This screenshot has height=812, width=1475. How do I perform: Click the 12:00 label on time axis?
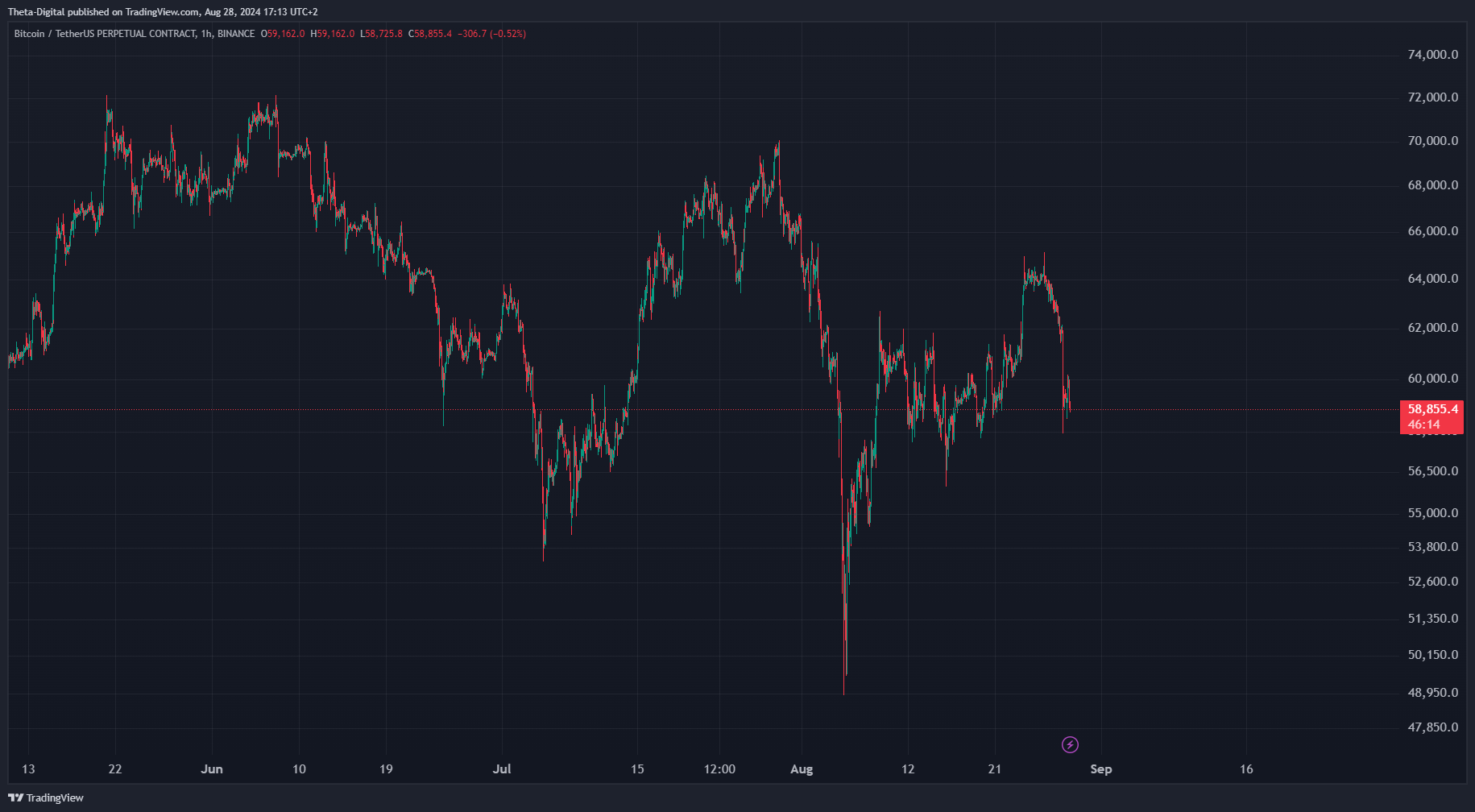pyautogui.click(x=719, y=769)
